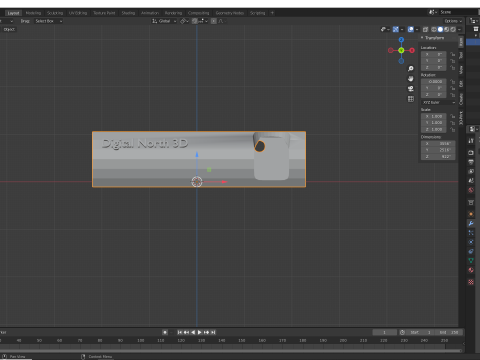The height and width of the screenshot is (360, 480).
Task: Click the Scene browse icon
Action: [x=432, y=12]
